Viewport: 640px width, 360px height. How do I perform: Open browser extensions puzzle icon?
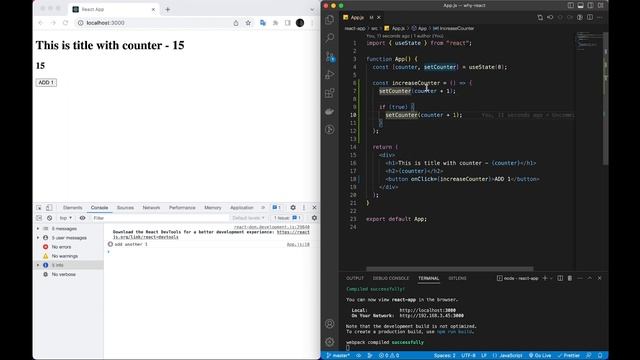276,23
